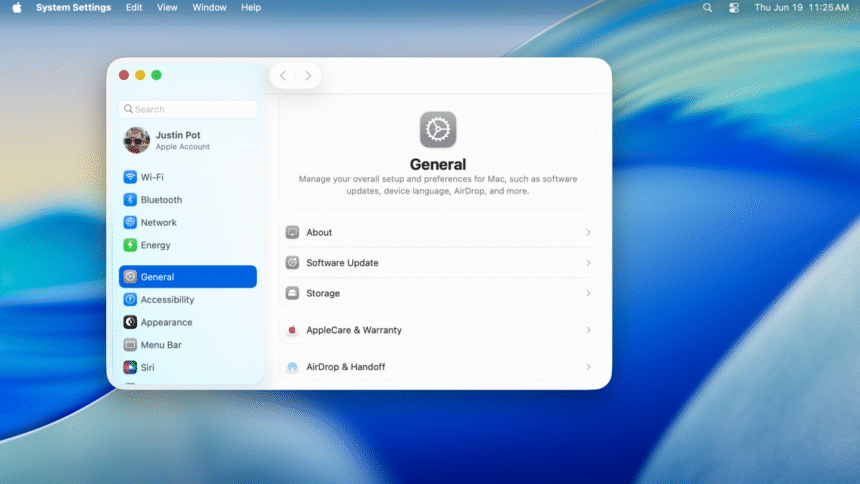Viewport: 860px width, 484px height.
Task: Select the Menu Bar sidebar icon
Action: pyautogui.click(x=130, y=345)
